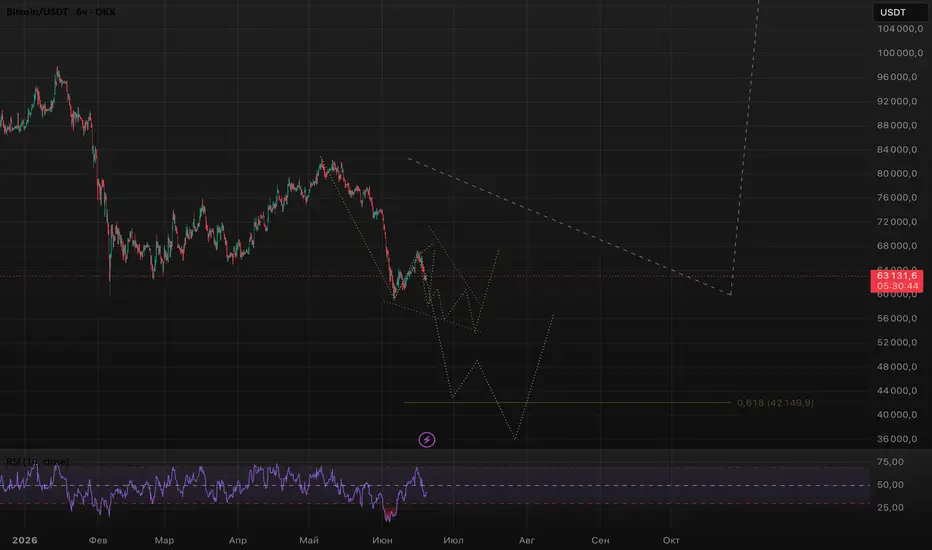Click the RSI (14, close) indicator label

[x=37, y=461]
